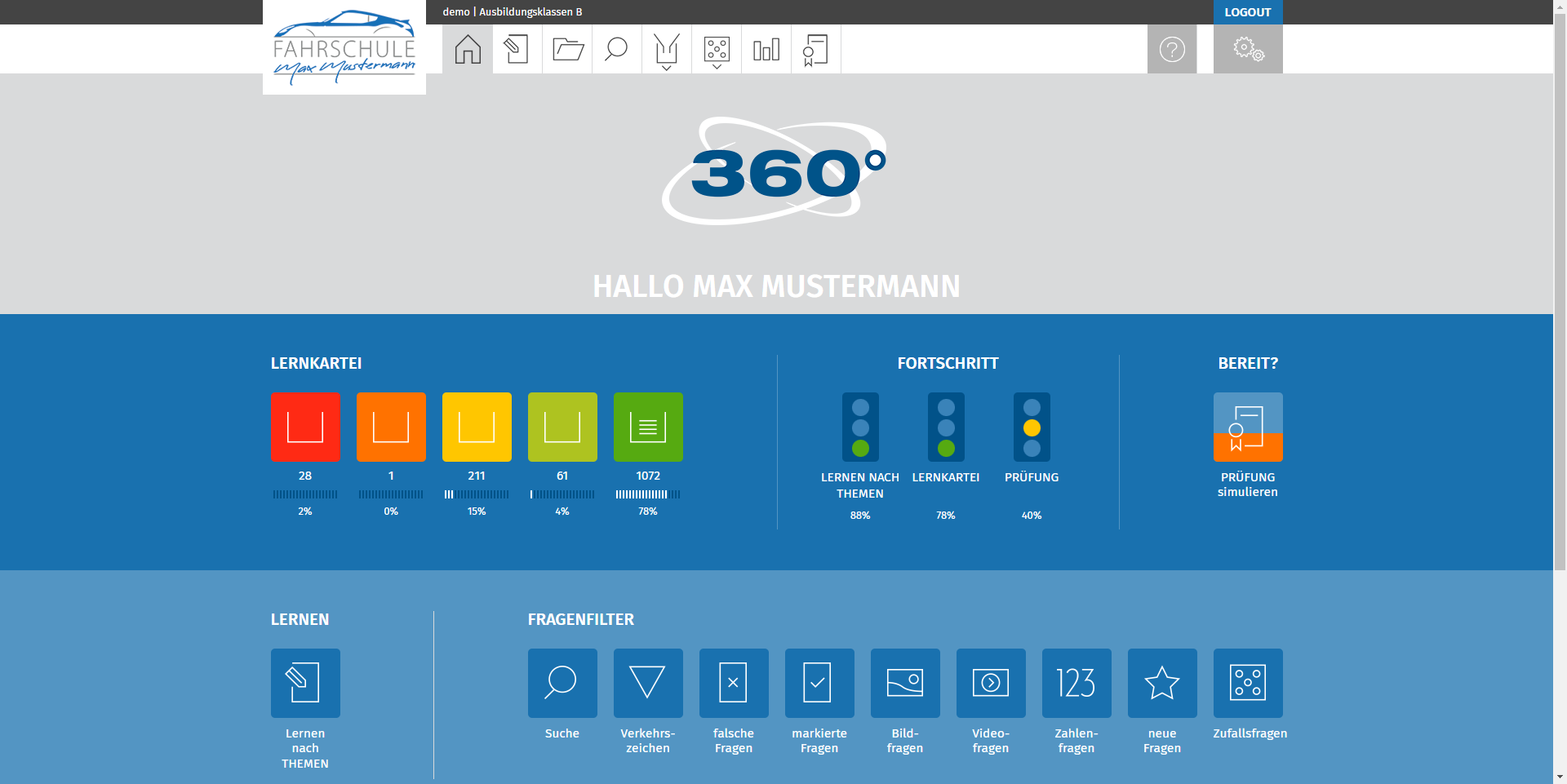Viewport: 1567px width, 784px height.
Task: Open the folder icon in toolbar
Action: point(567,49)
